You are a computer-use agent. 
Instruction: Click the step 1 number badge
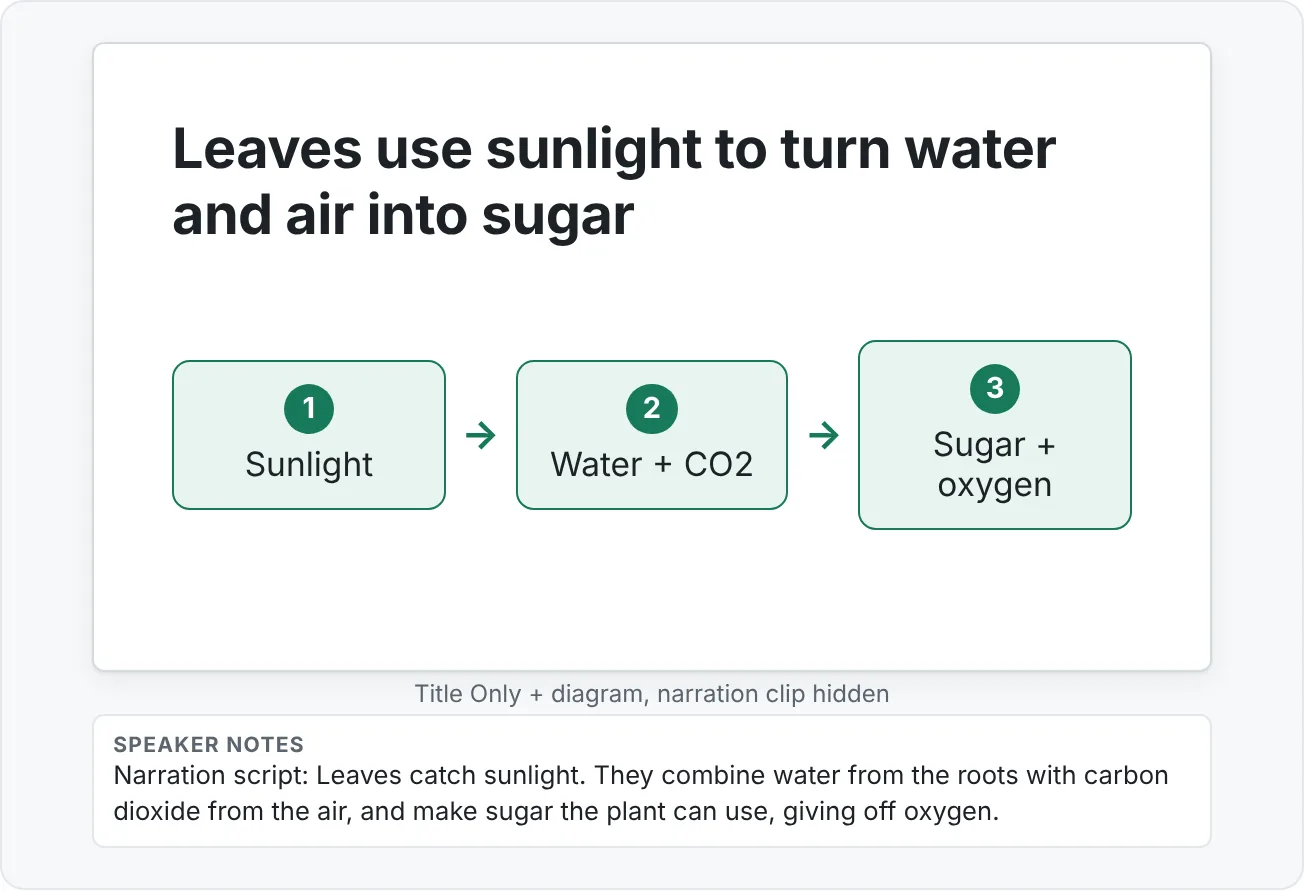coord(309,408)
